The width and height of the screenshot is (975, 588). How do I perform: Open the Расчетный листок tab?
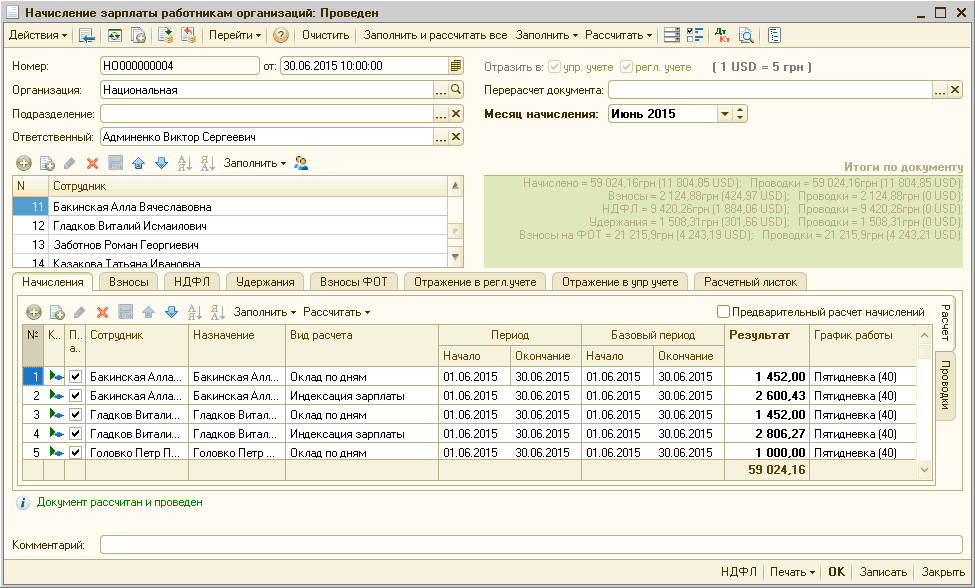pos(749,282)
